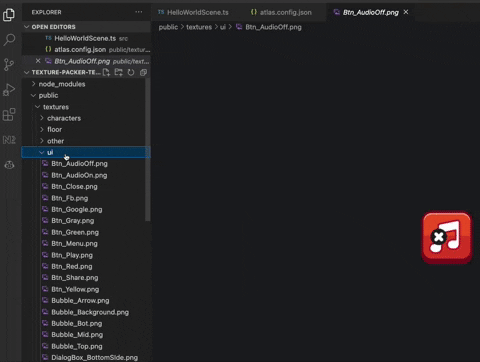The image size is (480, 362).
Task: Open Btn_AudioOff.png in file tree
Action: click(x=86, y=164)
